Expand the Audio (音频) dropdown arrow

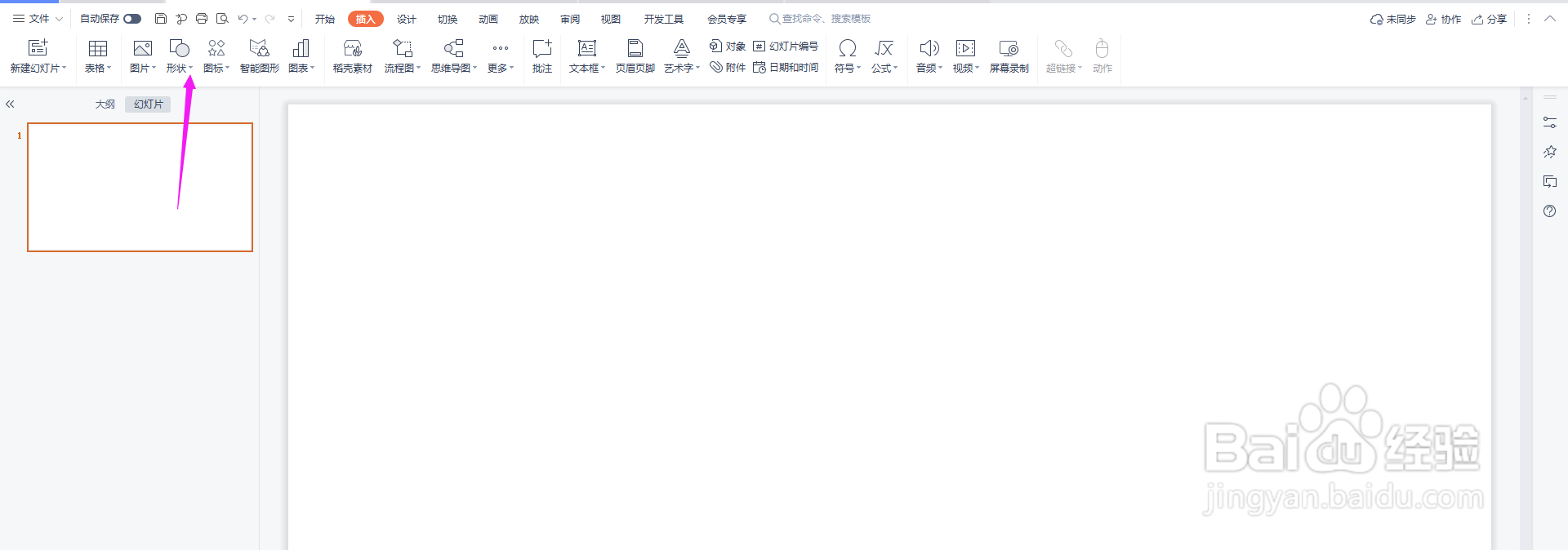tap(941, 68)
